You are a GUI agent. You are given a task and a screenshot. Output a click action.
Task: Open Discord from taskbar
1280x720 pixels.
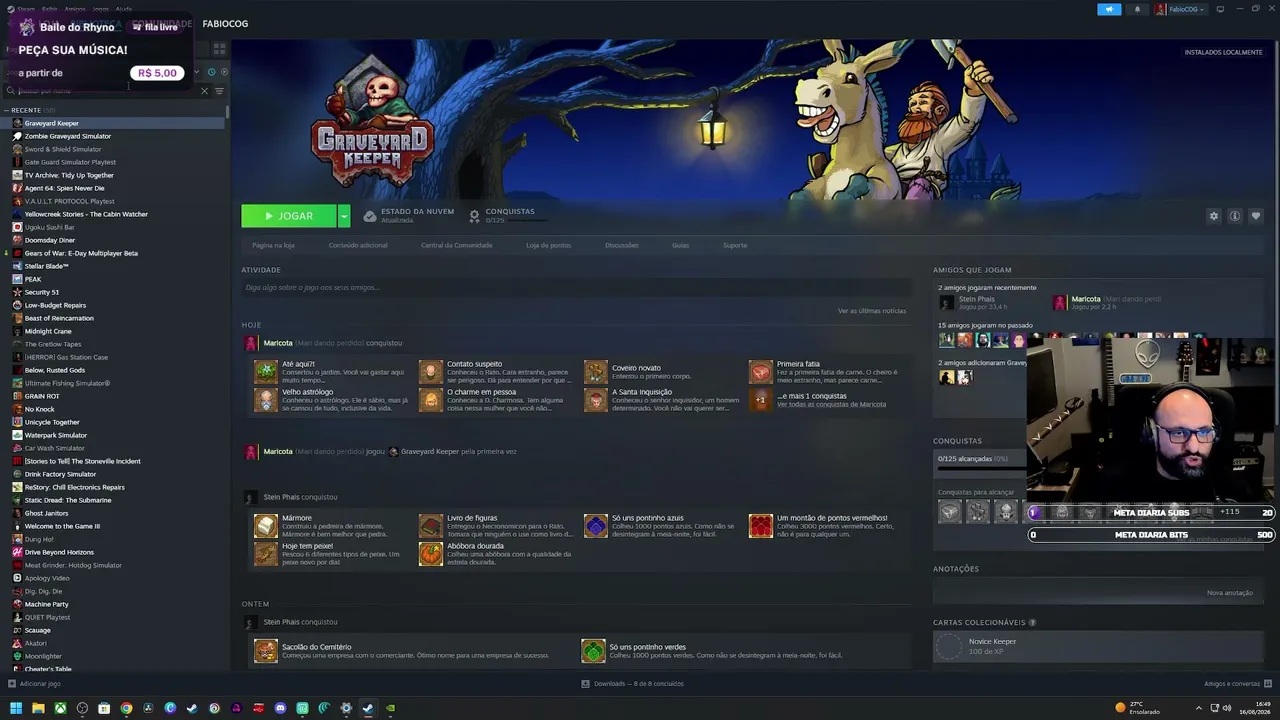coord(280,708)
